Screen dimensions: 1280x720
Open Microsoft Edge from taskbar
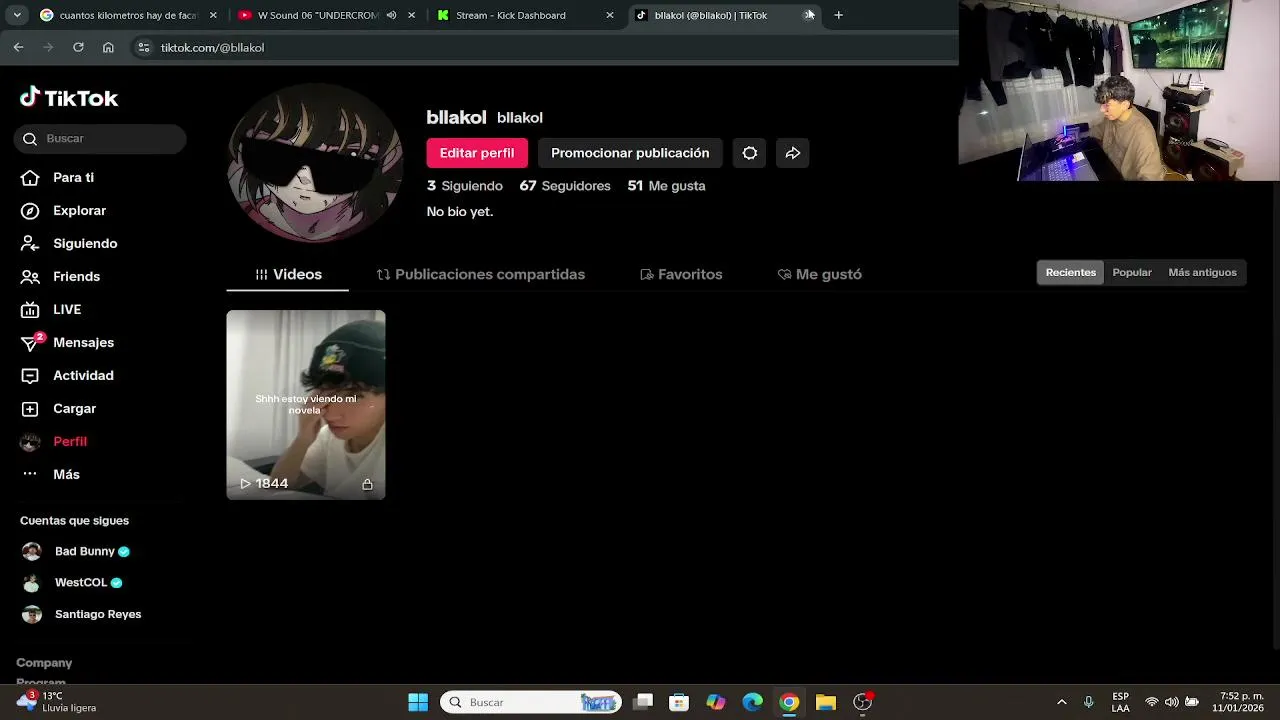click(x=753, y=702)
